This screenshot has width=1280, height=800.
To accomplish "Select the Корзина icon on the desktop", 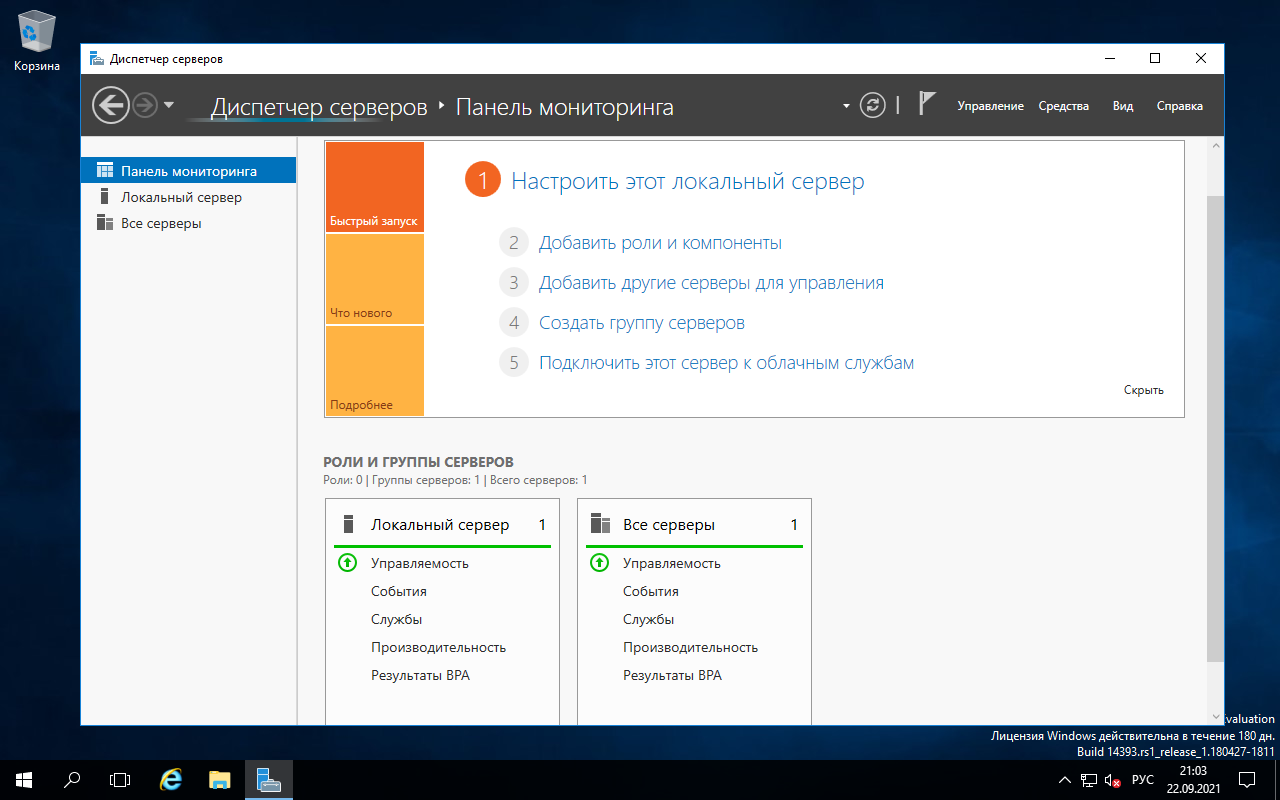I will 37,42.
